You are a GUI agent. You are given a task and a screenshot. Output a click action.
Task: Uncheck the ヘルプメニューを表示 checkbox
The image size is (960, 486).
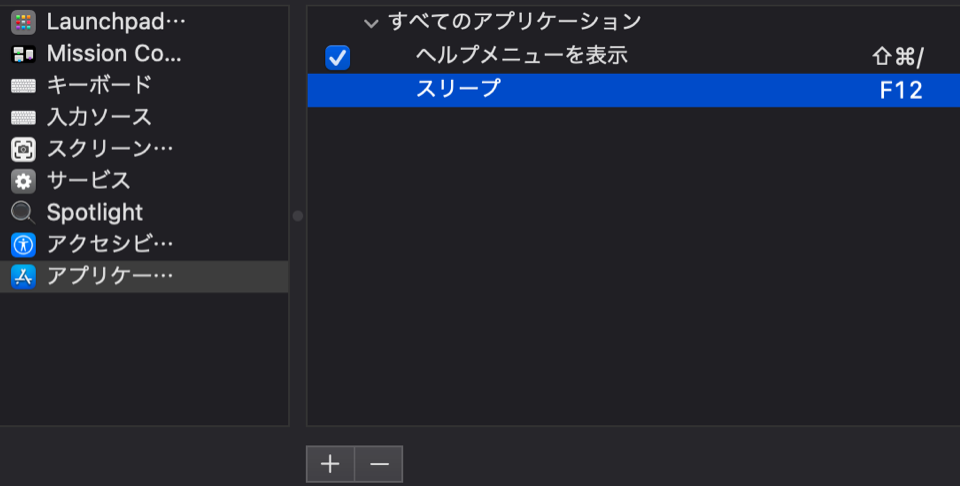pos(338,58)
